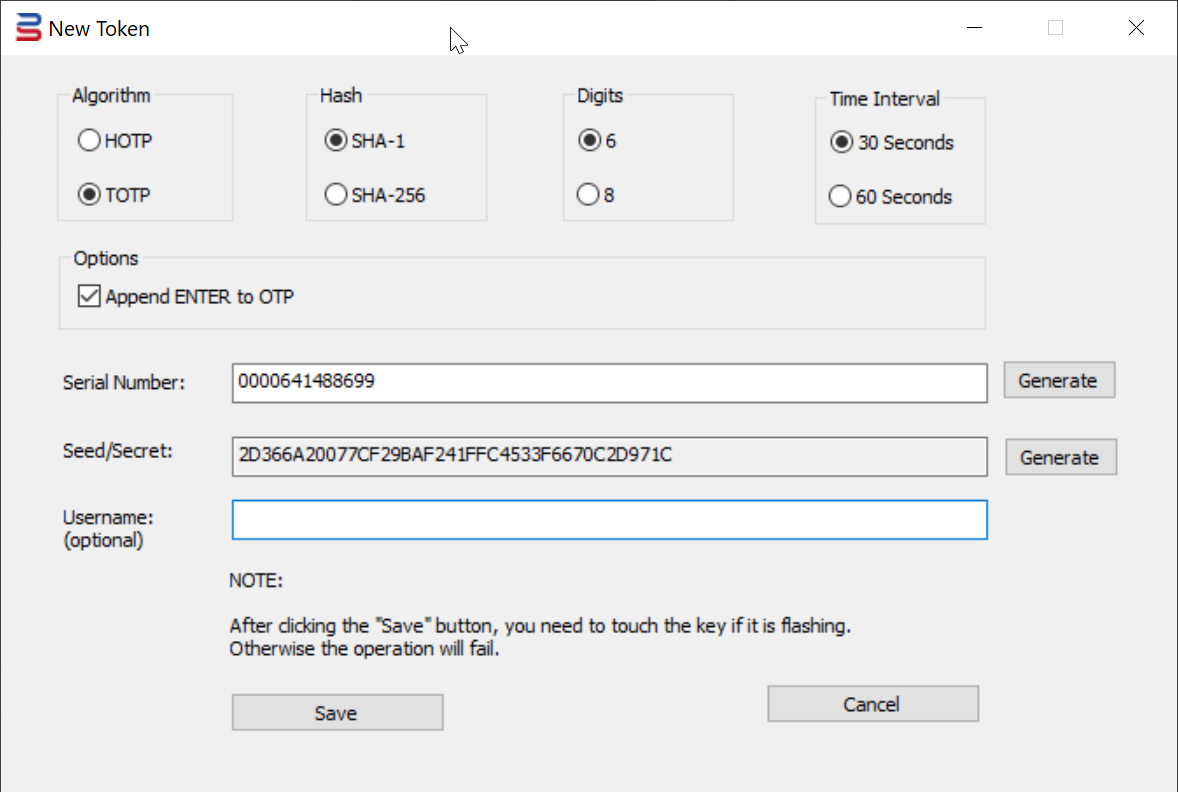Choose SHA-1 as the hash
The height and width of the screenshot is (792, 1178).
coord(336,141)
